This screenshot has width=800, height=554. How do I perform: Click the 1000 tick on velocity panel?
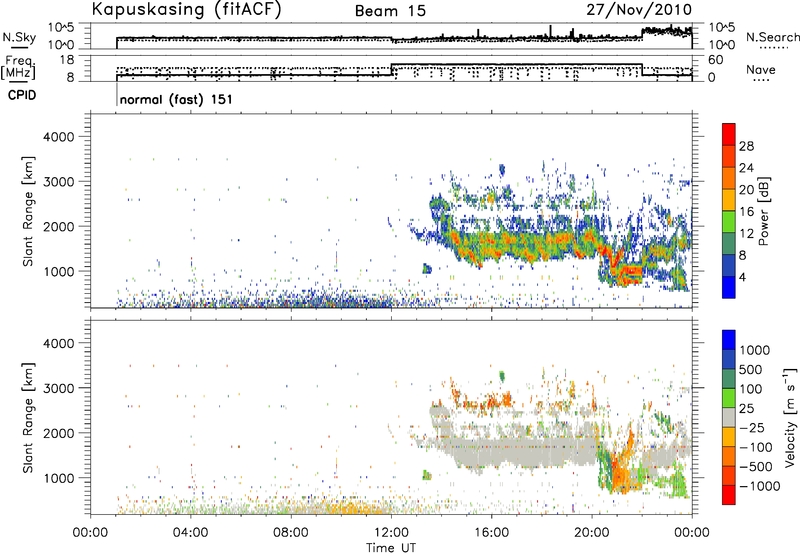tap(58, 478)
